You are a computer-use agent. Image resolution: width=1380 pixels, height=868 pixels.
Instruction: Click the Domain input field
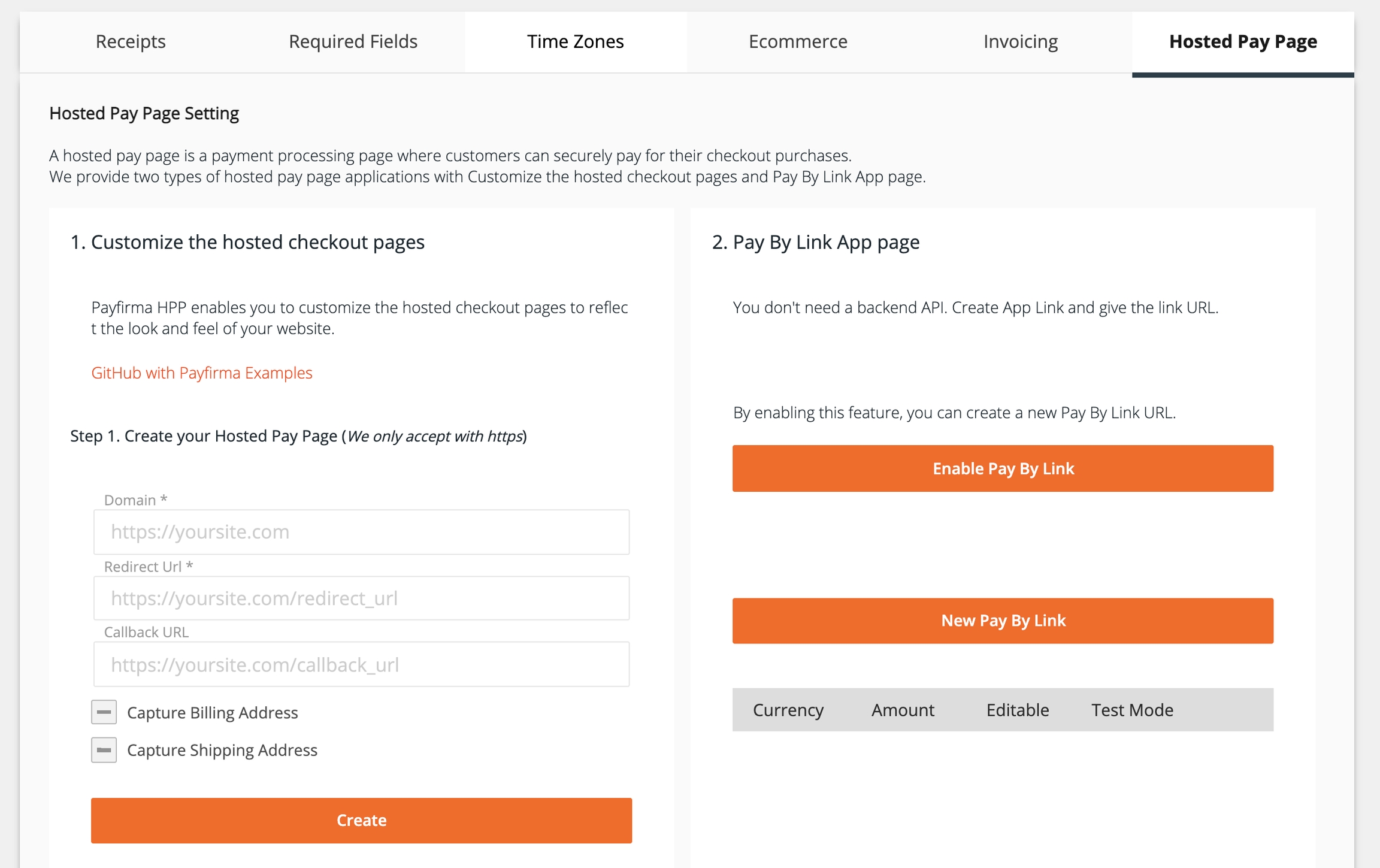[x=361, y=532]
